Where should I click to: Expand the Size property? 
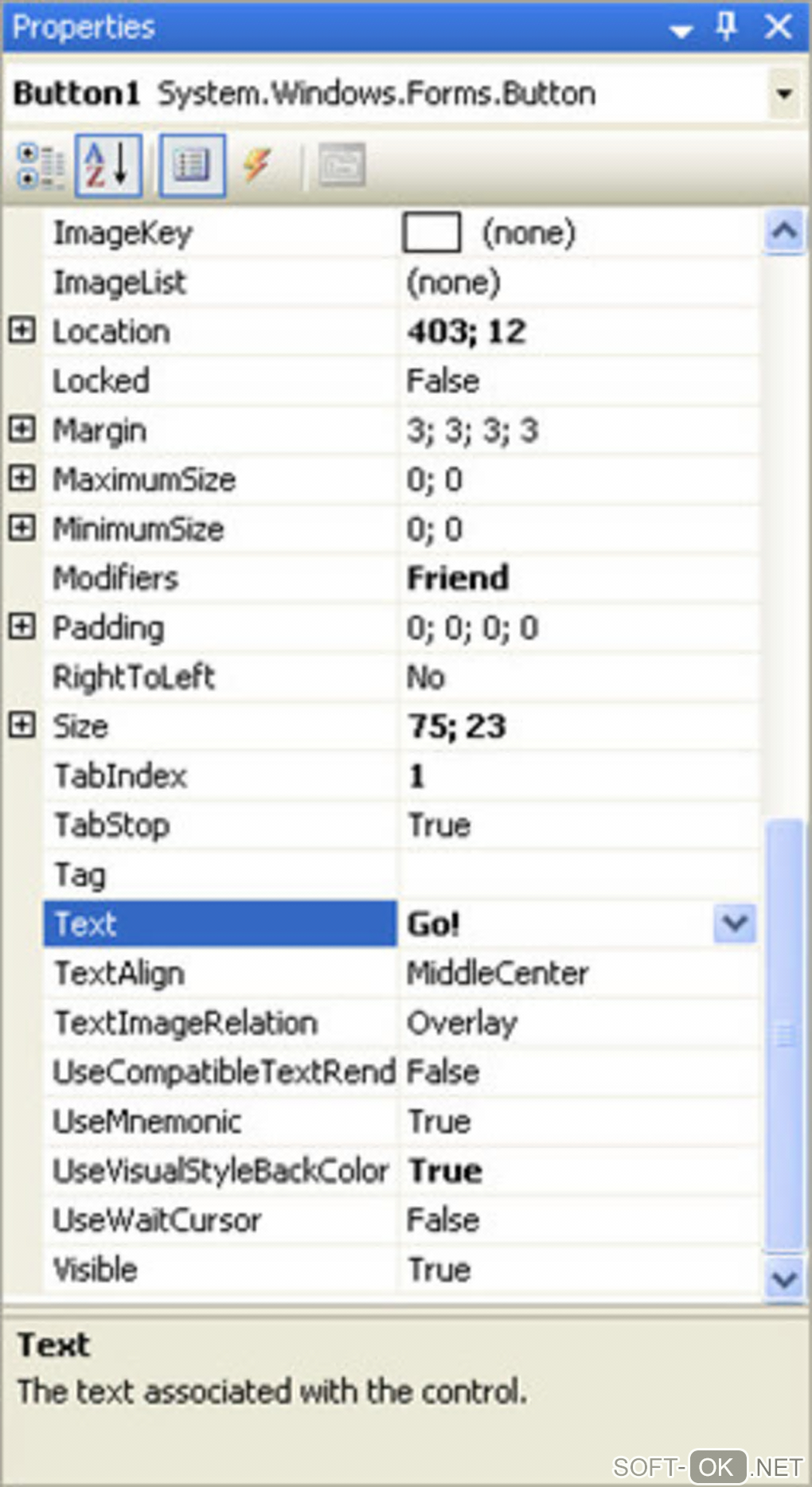click(x=21, y=725)
